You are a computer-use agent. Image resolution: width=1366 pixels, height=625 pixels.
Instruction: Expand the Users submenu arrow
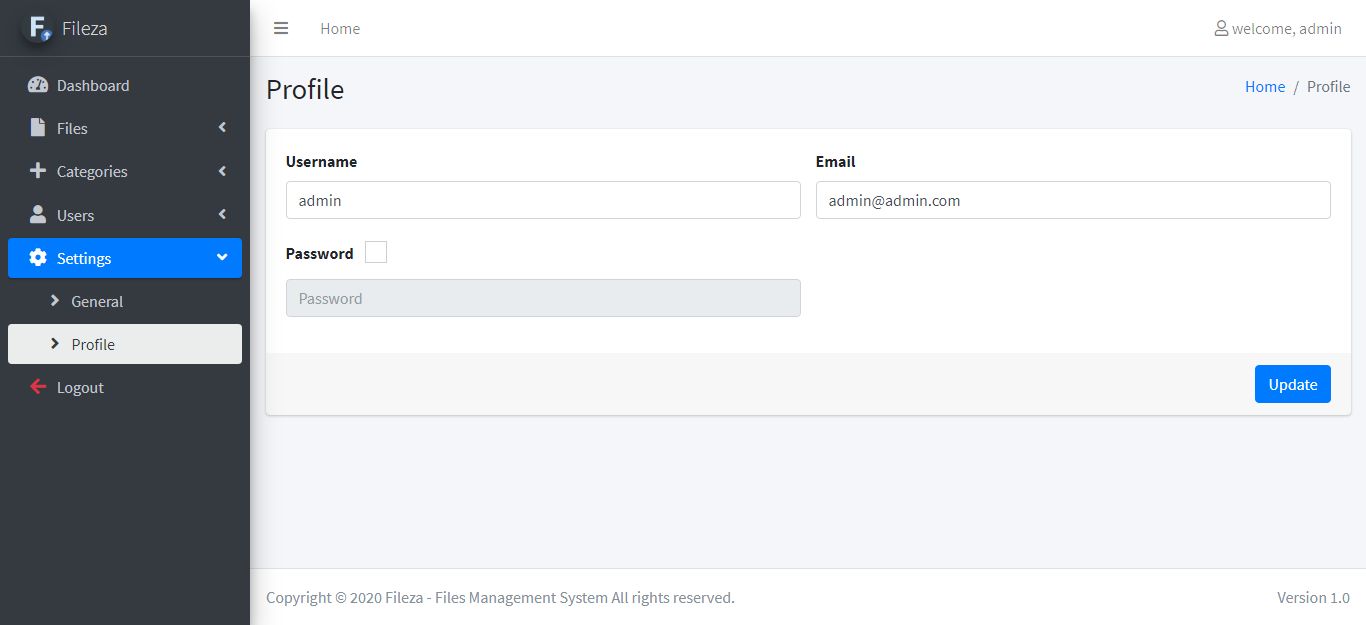click(222, 215)
